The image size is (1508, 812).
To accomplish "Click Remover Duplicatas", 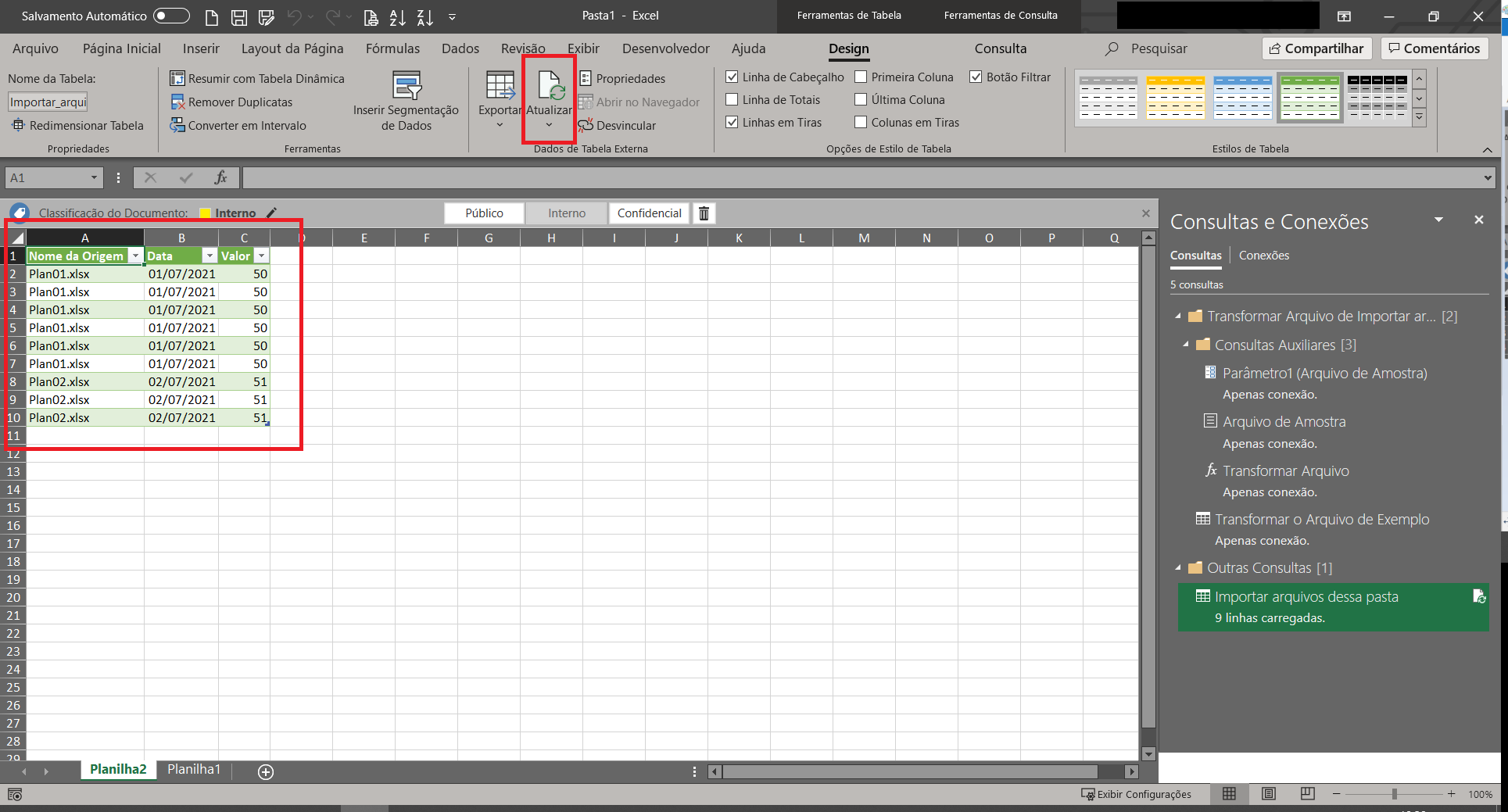I will [231, 102].
